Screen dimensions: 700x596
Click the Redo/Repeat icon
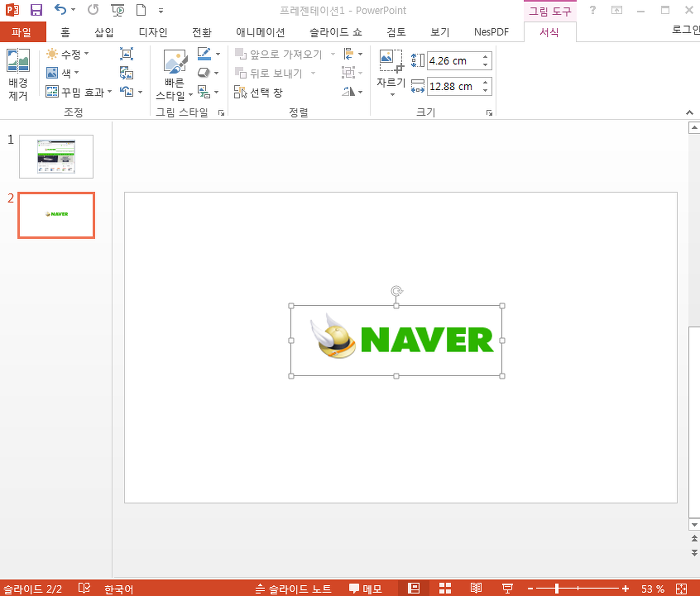pos(93,9)
